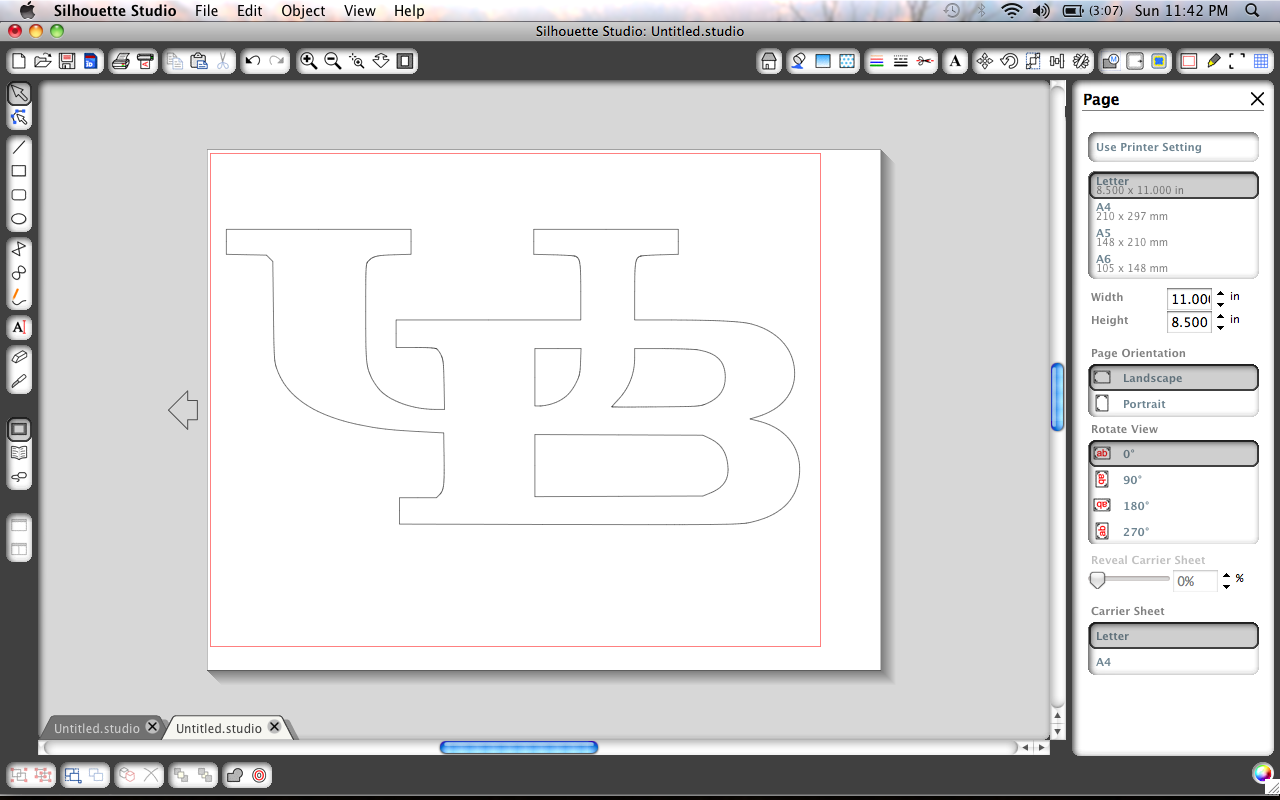1280x800 pixels.
Task: Open the Rotate window icon
Action: [1009, 61]
